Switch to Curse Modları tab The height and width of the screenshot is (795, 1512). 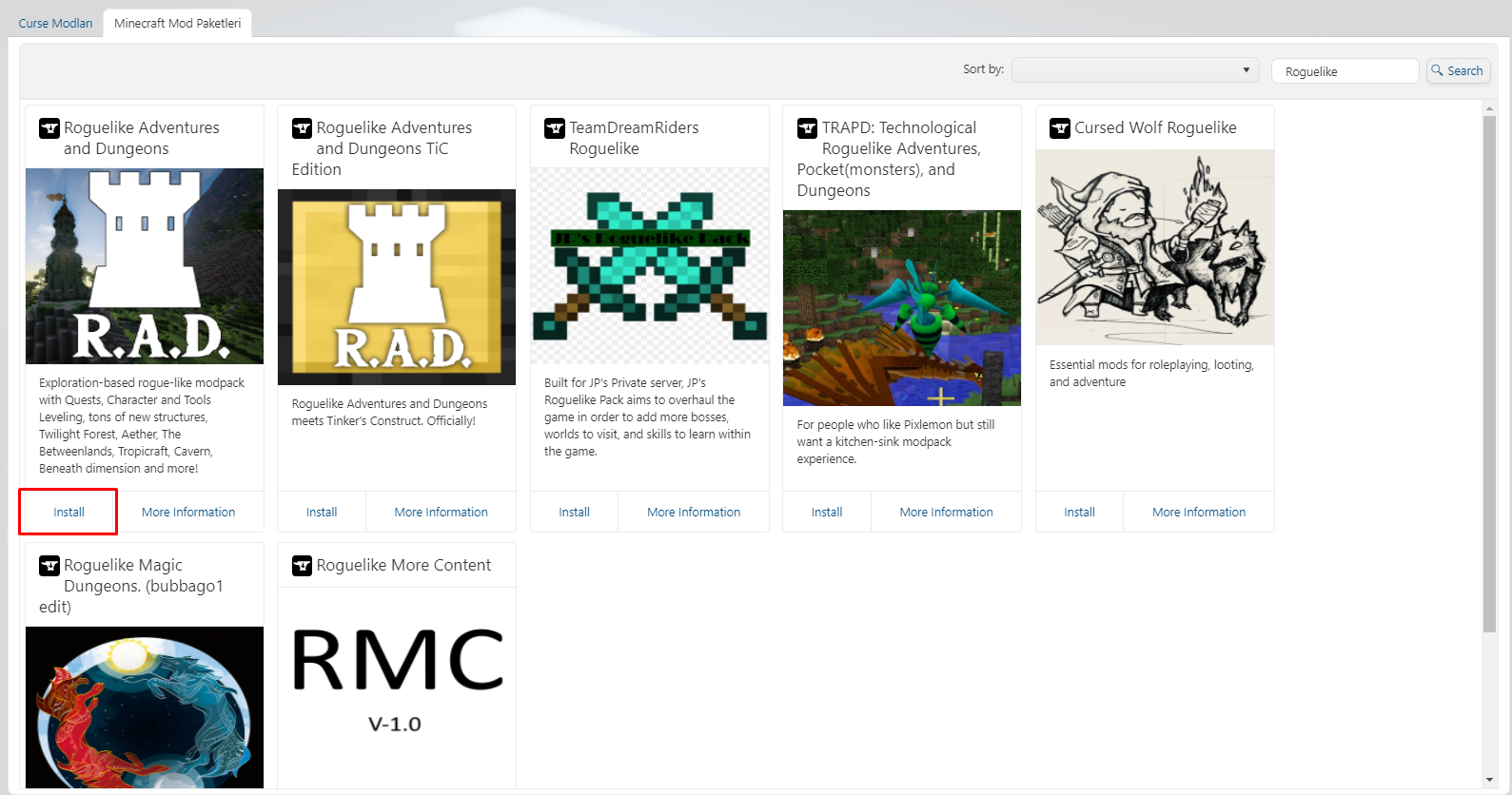click(x=55, y=23)
